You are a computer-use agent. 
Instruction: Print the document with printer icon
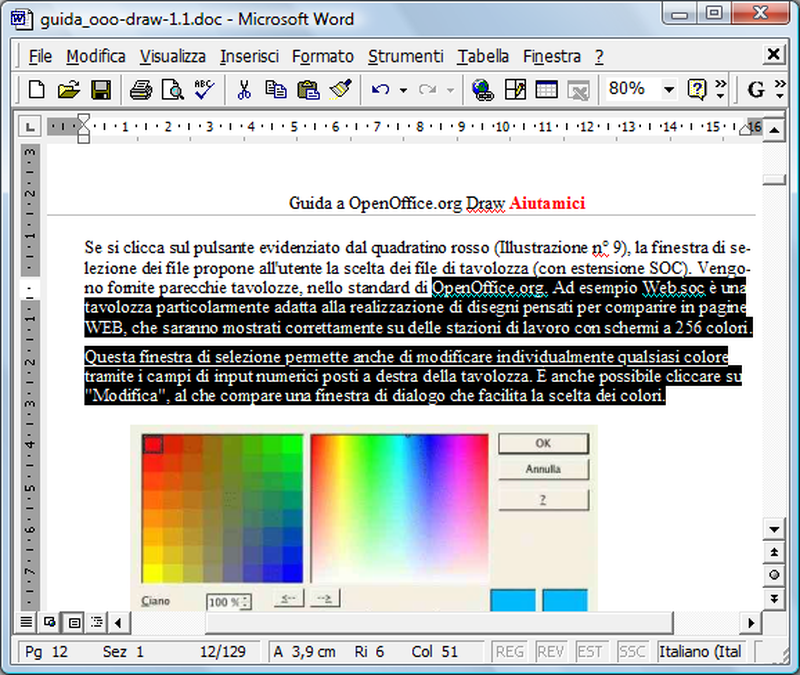click(141, 89)
